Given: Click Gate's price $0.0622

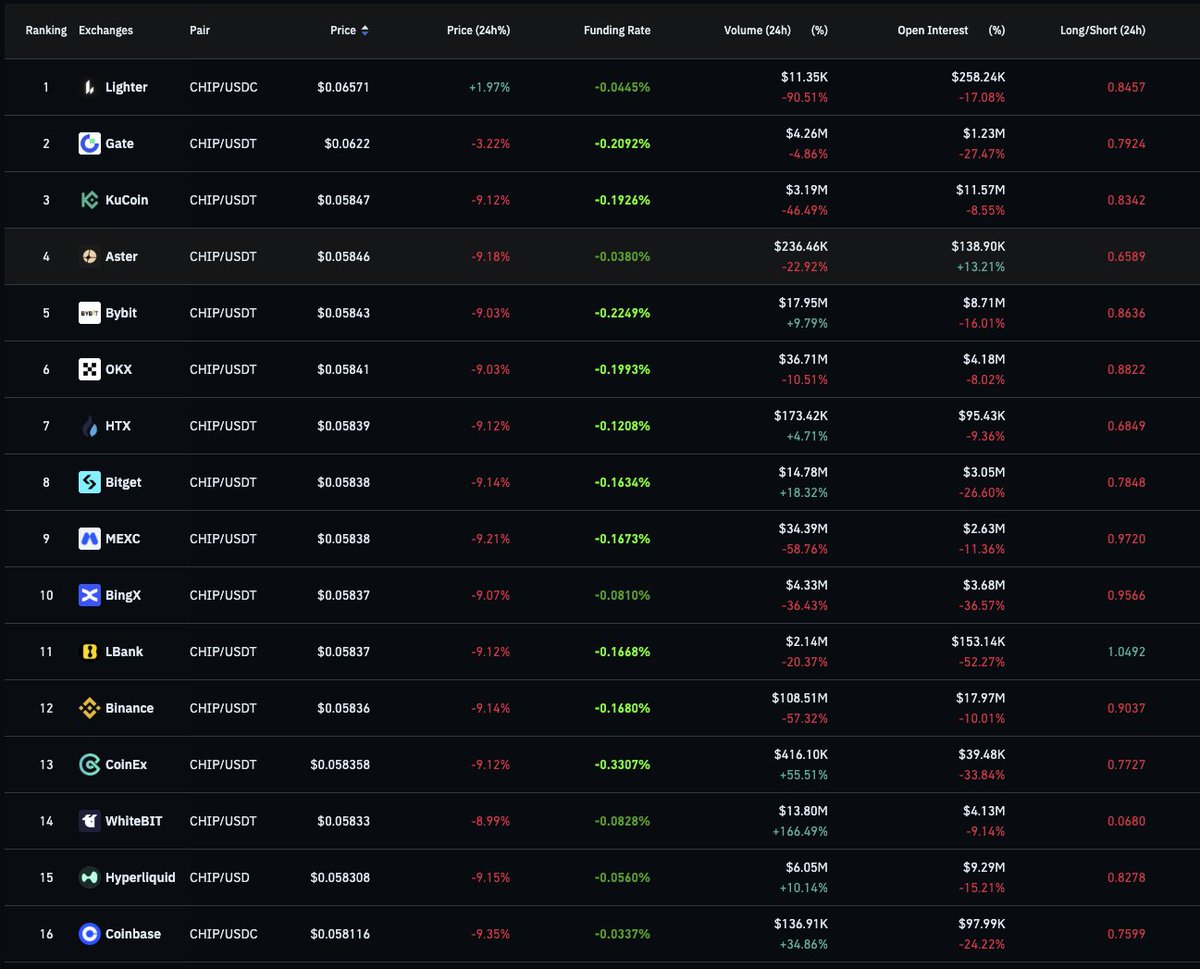Looking at the screenshot, I should point(347,143).
